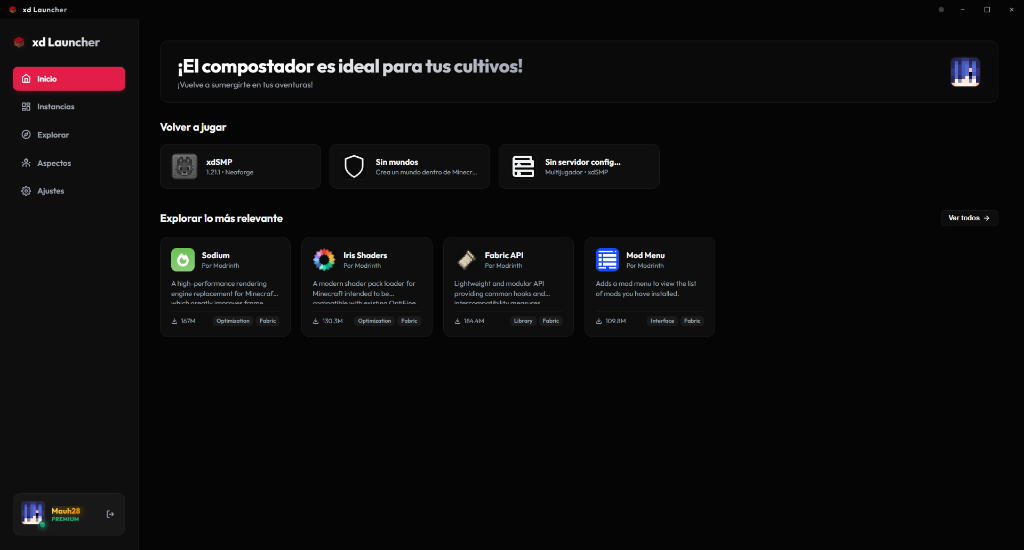Click the Instancias grid icon
This screenshot has height=550, width=1024.
[x=26, y=106]
